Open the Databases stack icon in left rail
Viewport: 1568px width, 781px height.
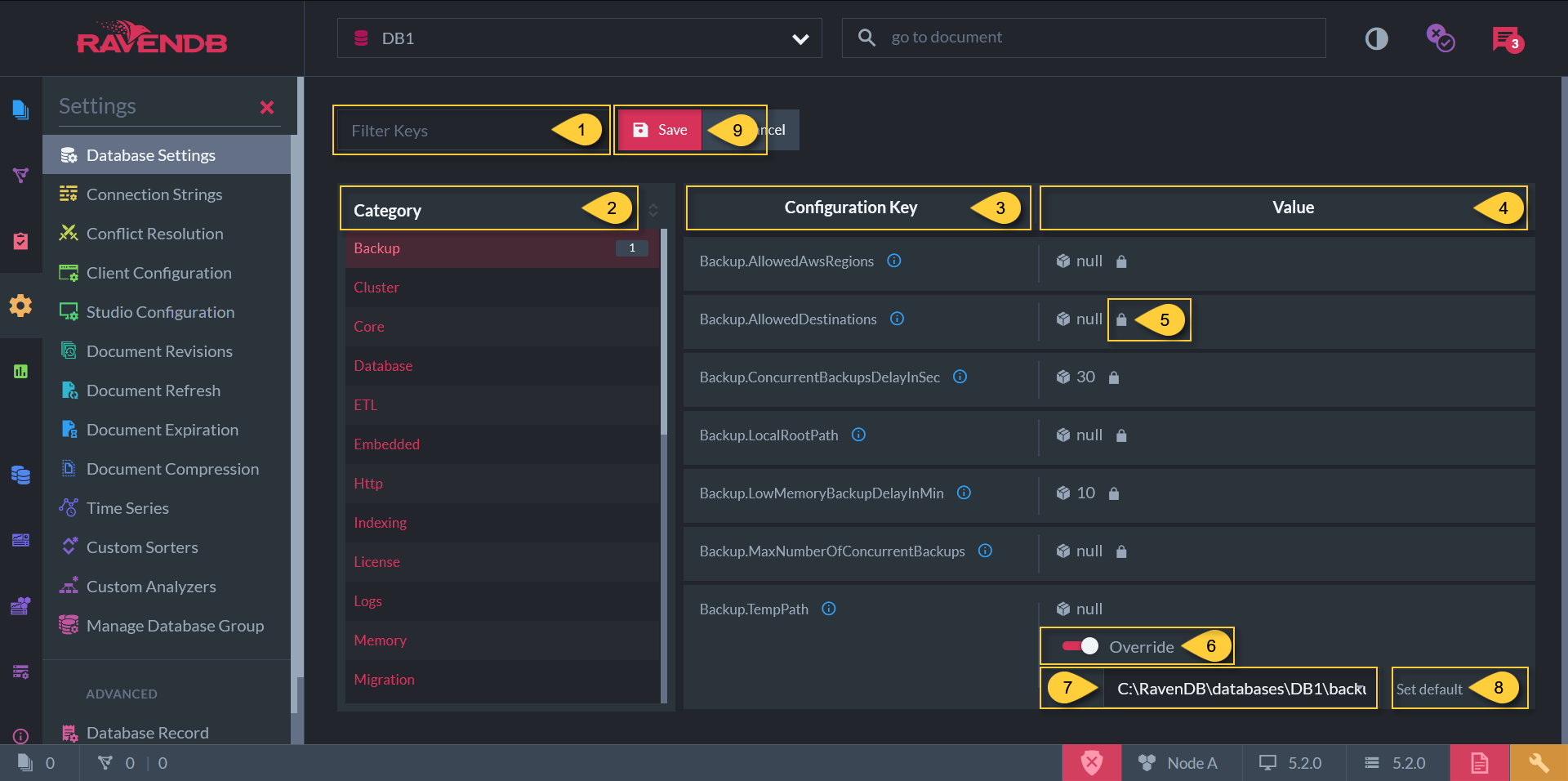(x=20, y=475)
